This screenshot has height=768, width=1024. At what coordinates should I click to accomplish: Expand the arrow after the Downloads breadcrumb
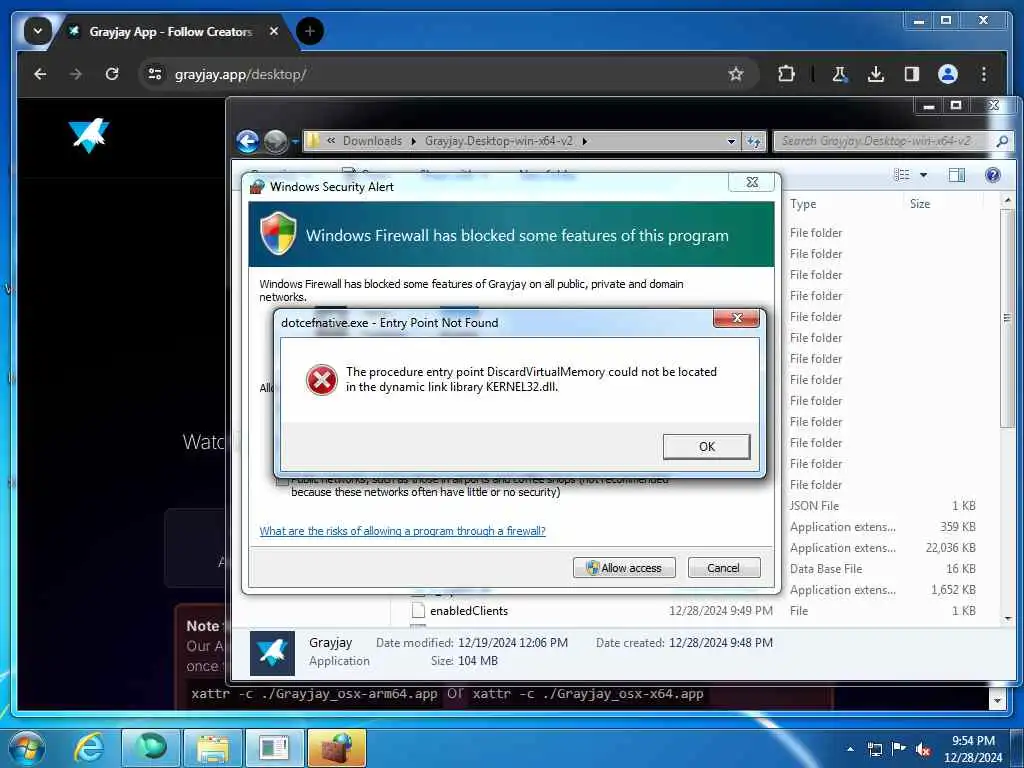click(x=413, y=141)
